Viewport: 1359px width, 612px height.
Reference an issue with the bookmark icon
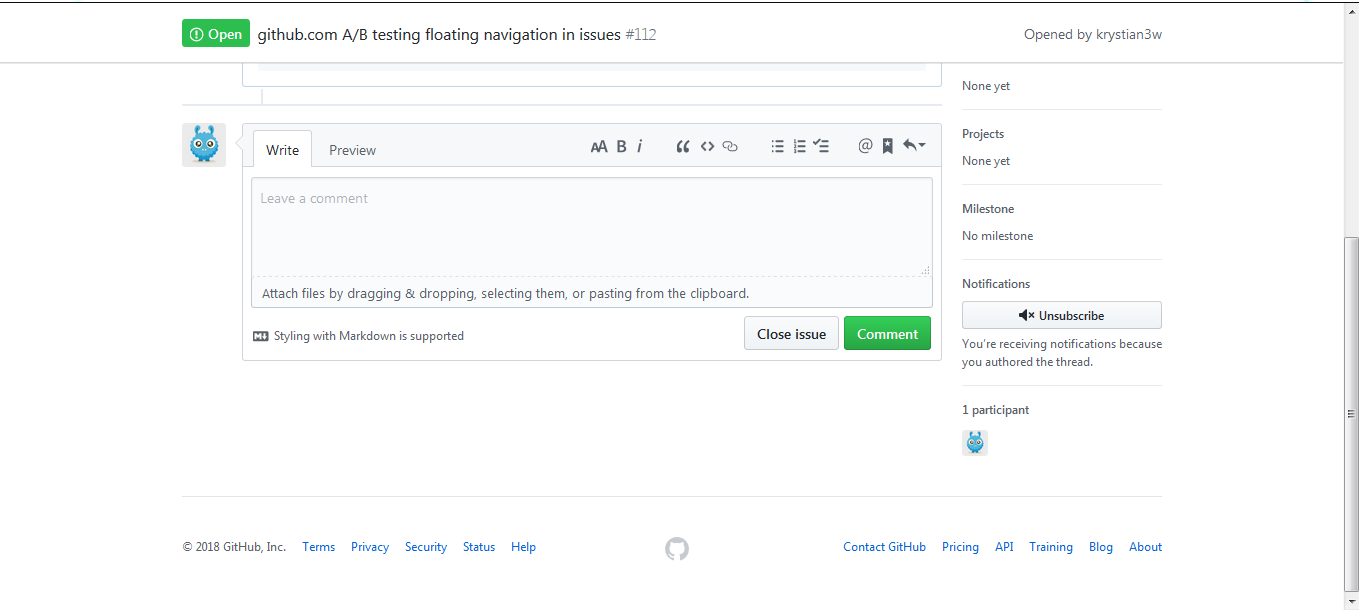(x=887, y=146)
